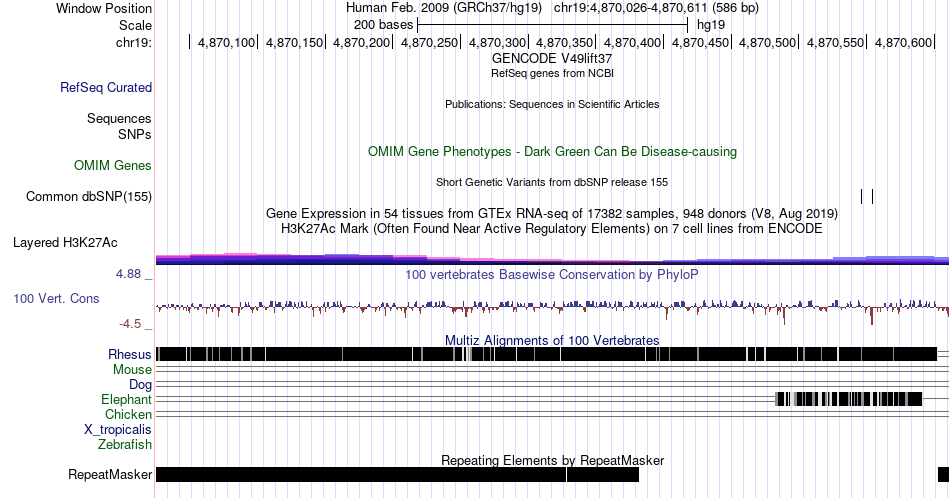This screenshot has height=498, width=950.
Task: Click the Elephant alignment block
Action: (x=849, y=399)
